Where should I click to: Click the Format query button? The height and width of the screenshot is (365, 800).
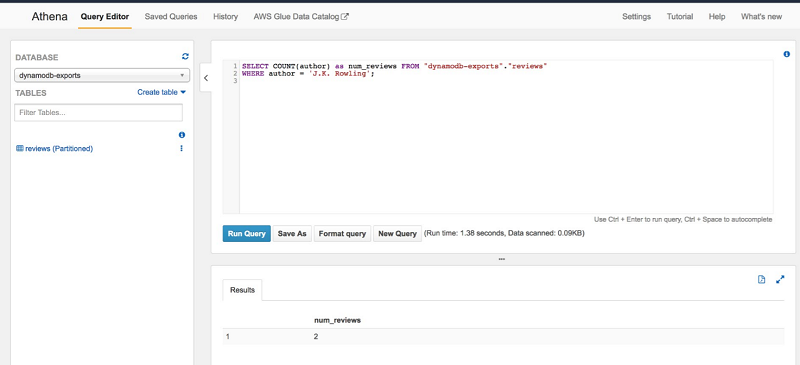[x=342, y=233]
